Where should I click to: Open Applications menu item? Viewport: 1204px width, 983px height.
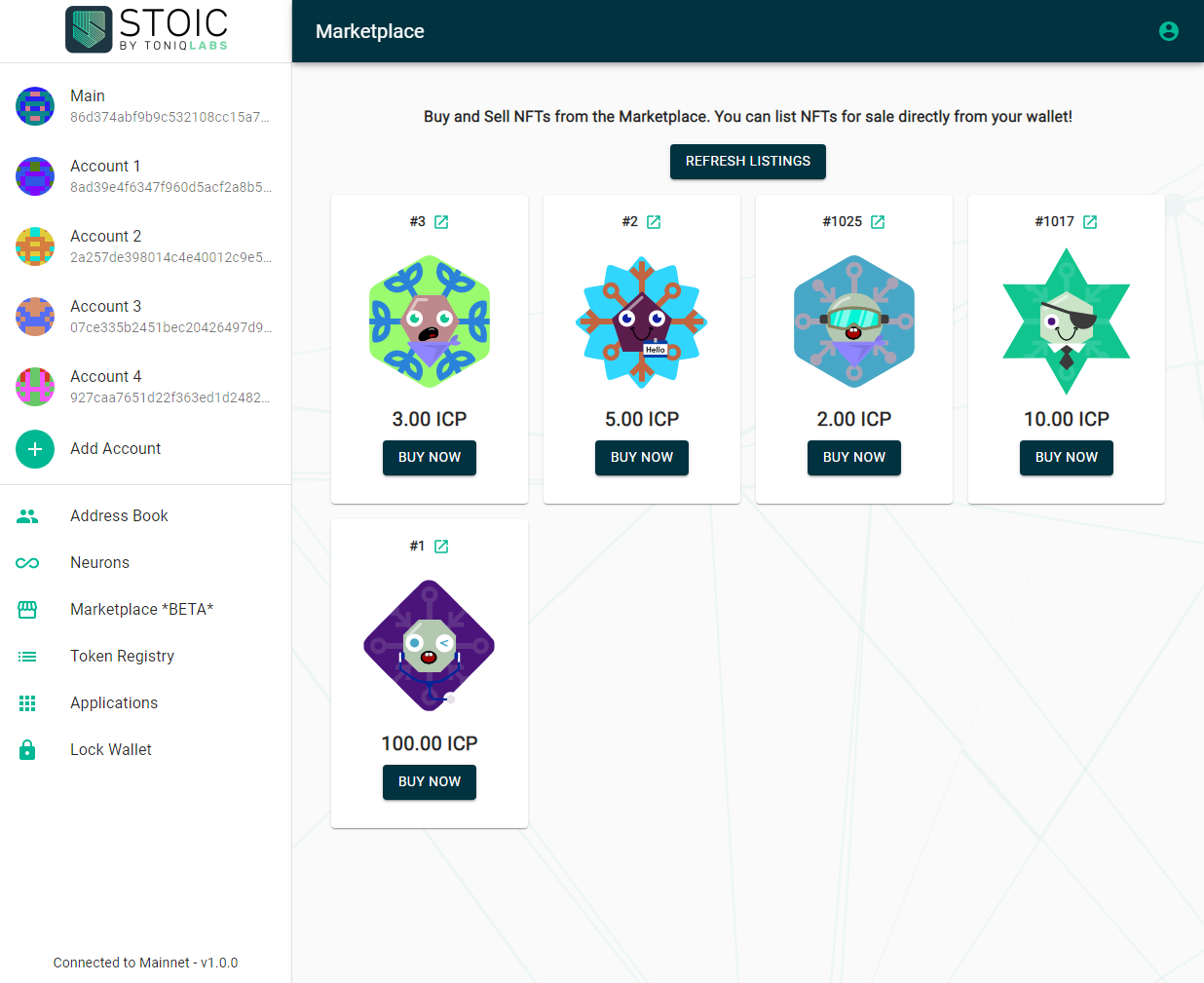tap(146, 703)
